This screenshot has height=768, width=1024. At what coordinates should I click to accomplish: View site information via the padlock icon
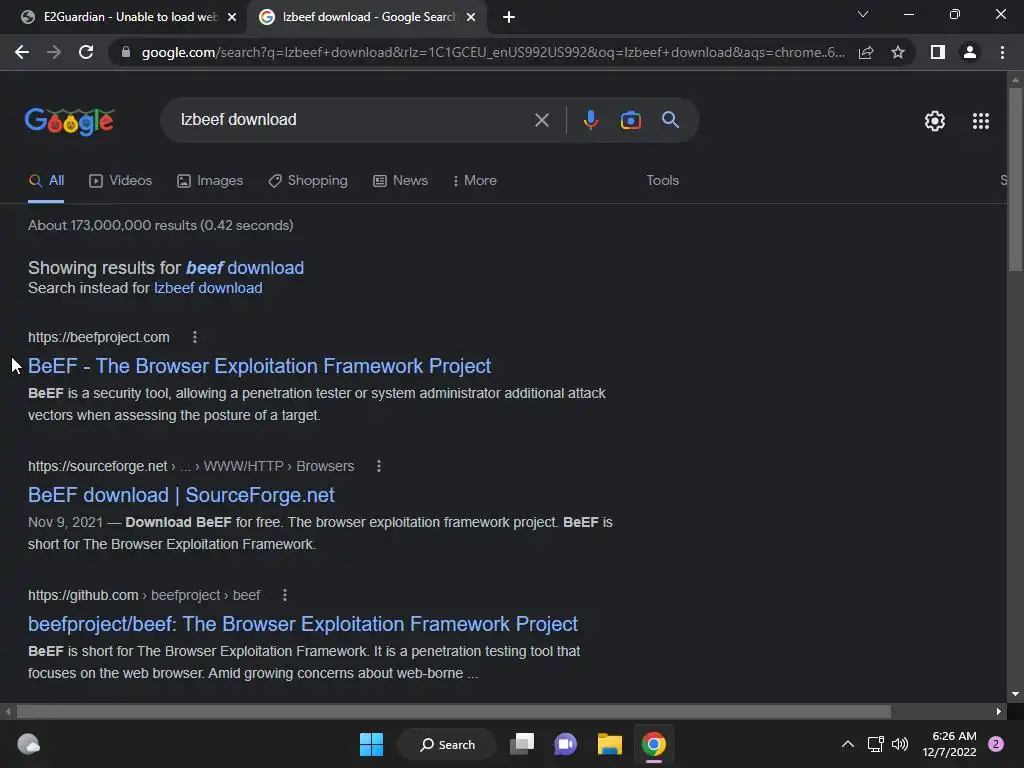click(126, 52)
